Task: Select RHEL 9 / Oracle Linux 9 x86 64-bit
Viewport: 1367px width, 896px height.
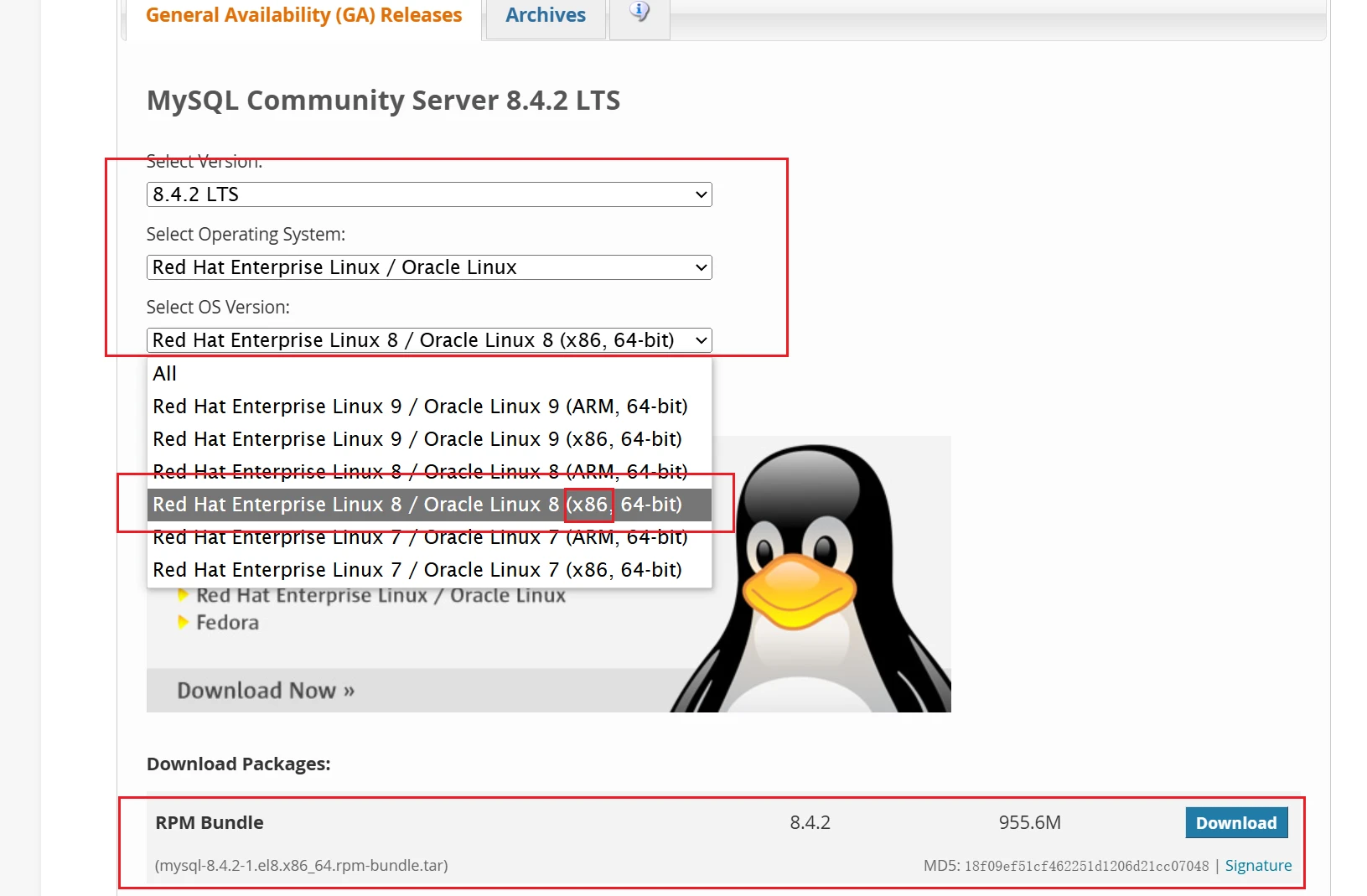Action: [x=417, y=439]
